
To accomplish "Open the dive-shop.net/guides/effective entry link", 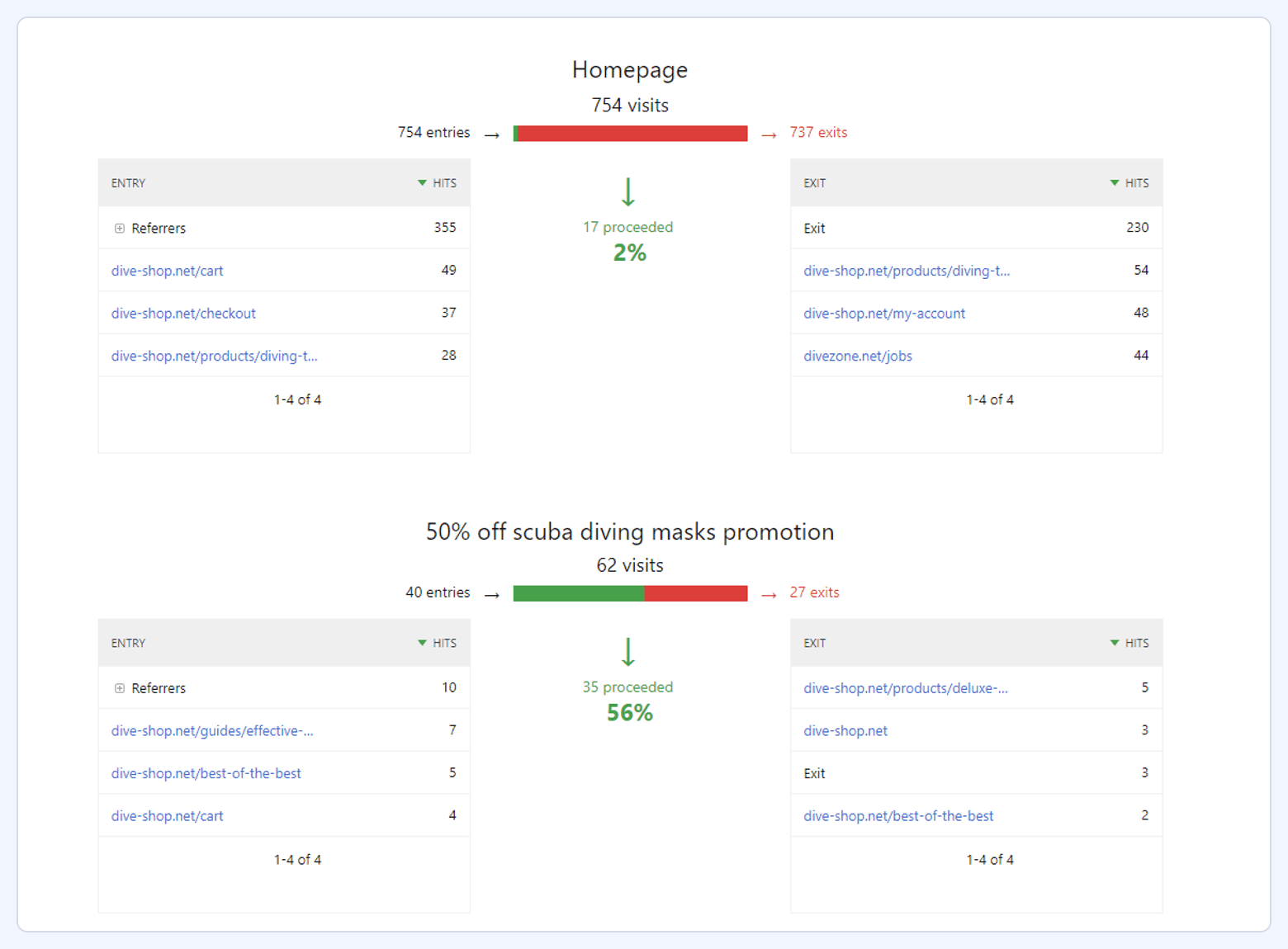I will coord(212,730).
